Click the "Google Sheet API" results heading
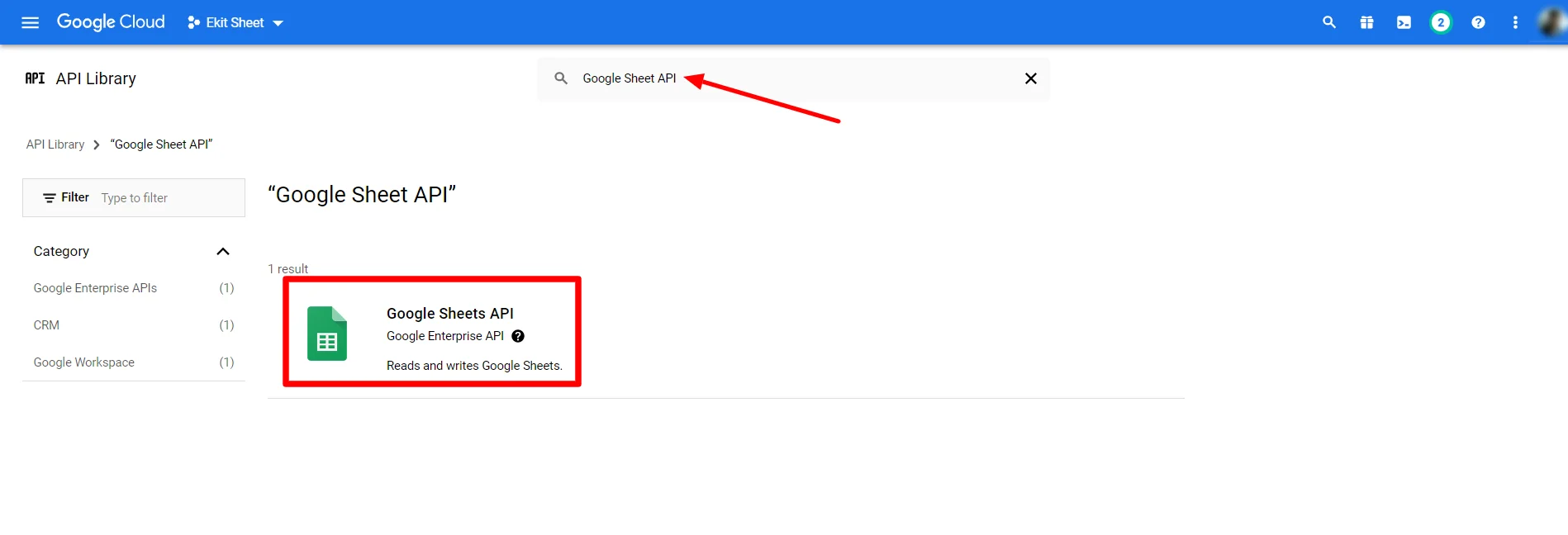Viewport: 1568px width, 535px height. (x=362, y=194)
